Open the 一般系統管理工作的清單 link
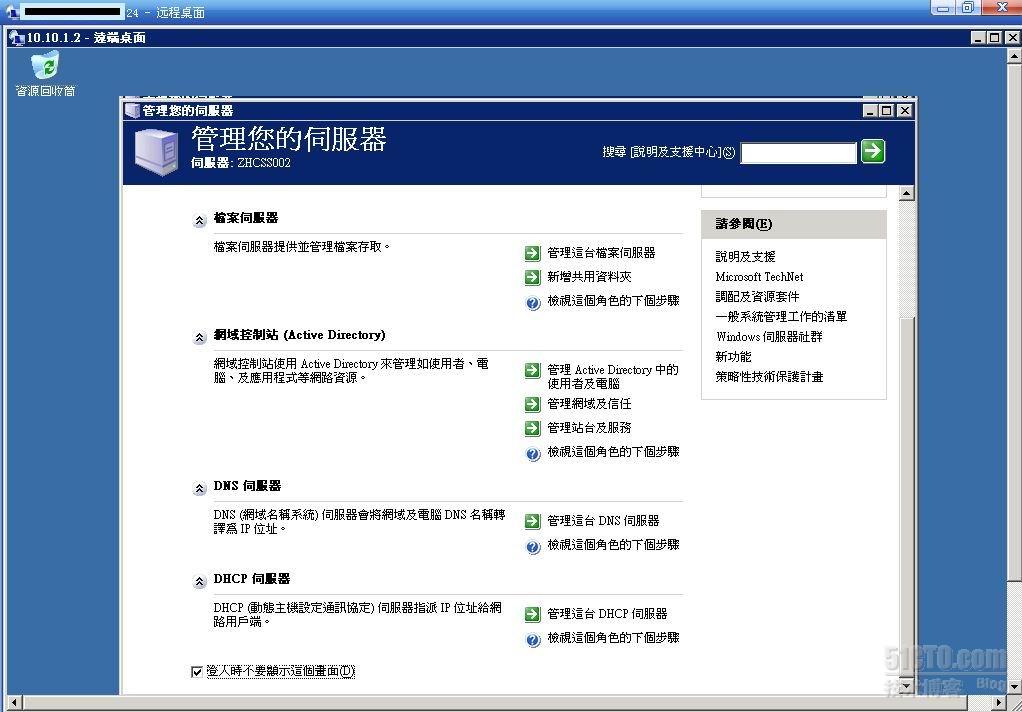The image size is (1022, 712). (781, 317)
